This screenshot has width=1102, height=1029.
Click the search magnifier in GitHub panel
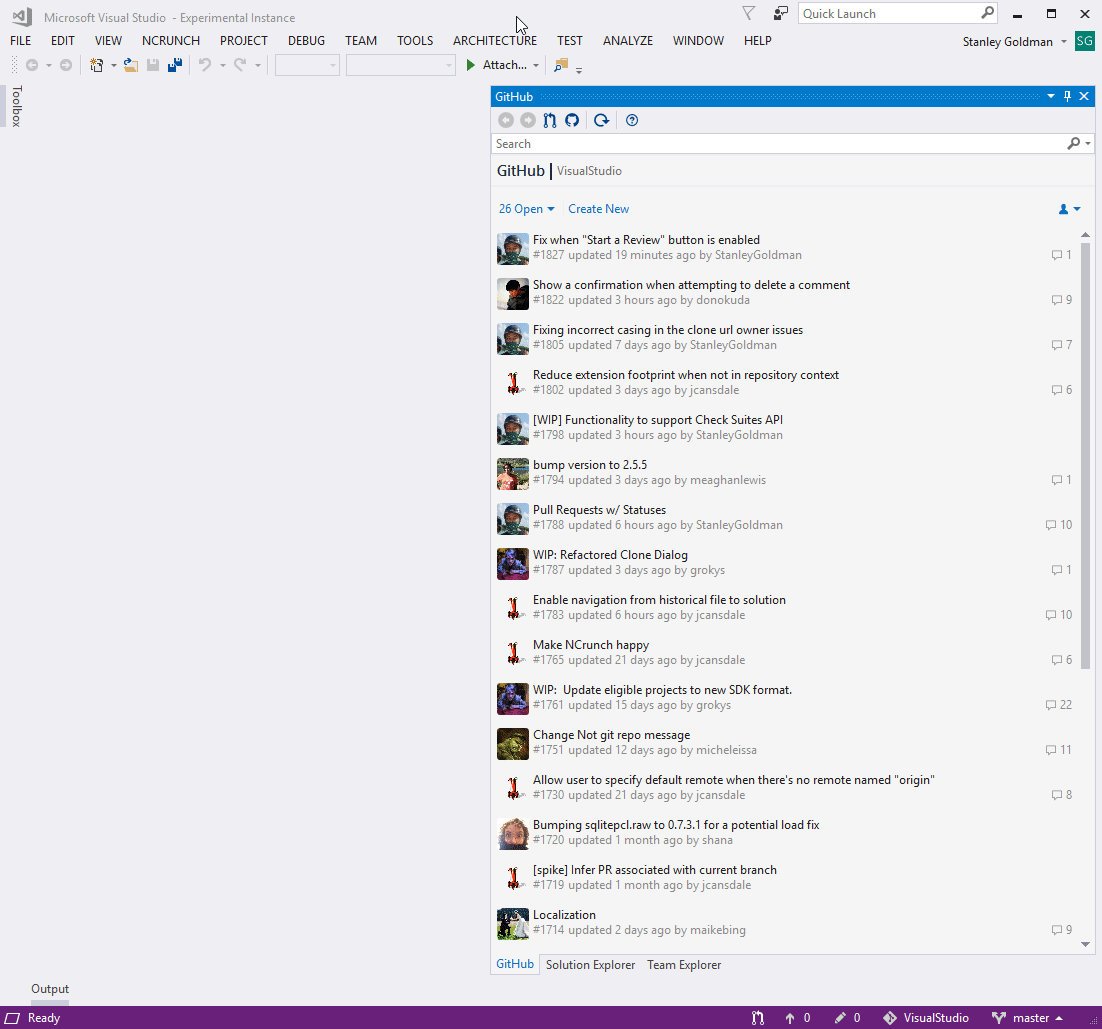(1073, 143)
